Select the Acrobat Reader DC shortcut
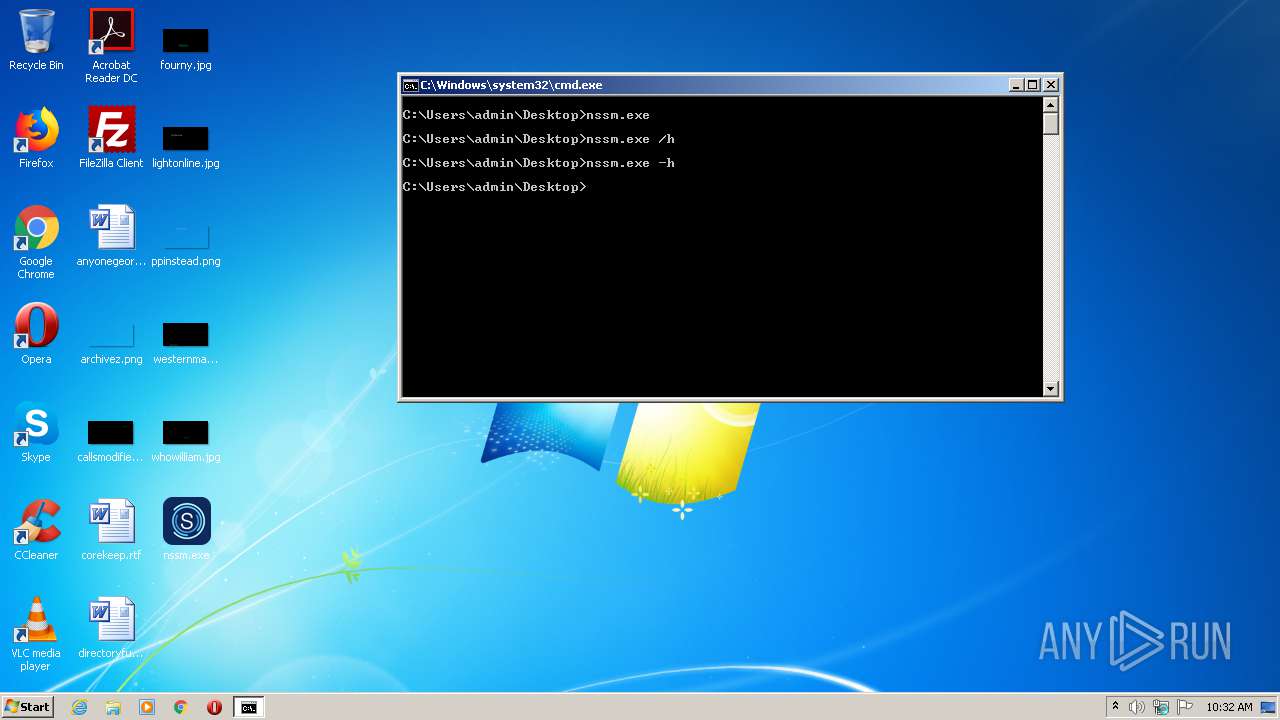The height and width of the screenshot is (720, 1280). [111, 47]
